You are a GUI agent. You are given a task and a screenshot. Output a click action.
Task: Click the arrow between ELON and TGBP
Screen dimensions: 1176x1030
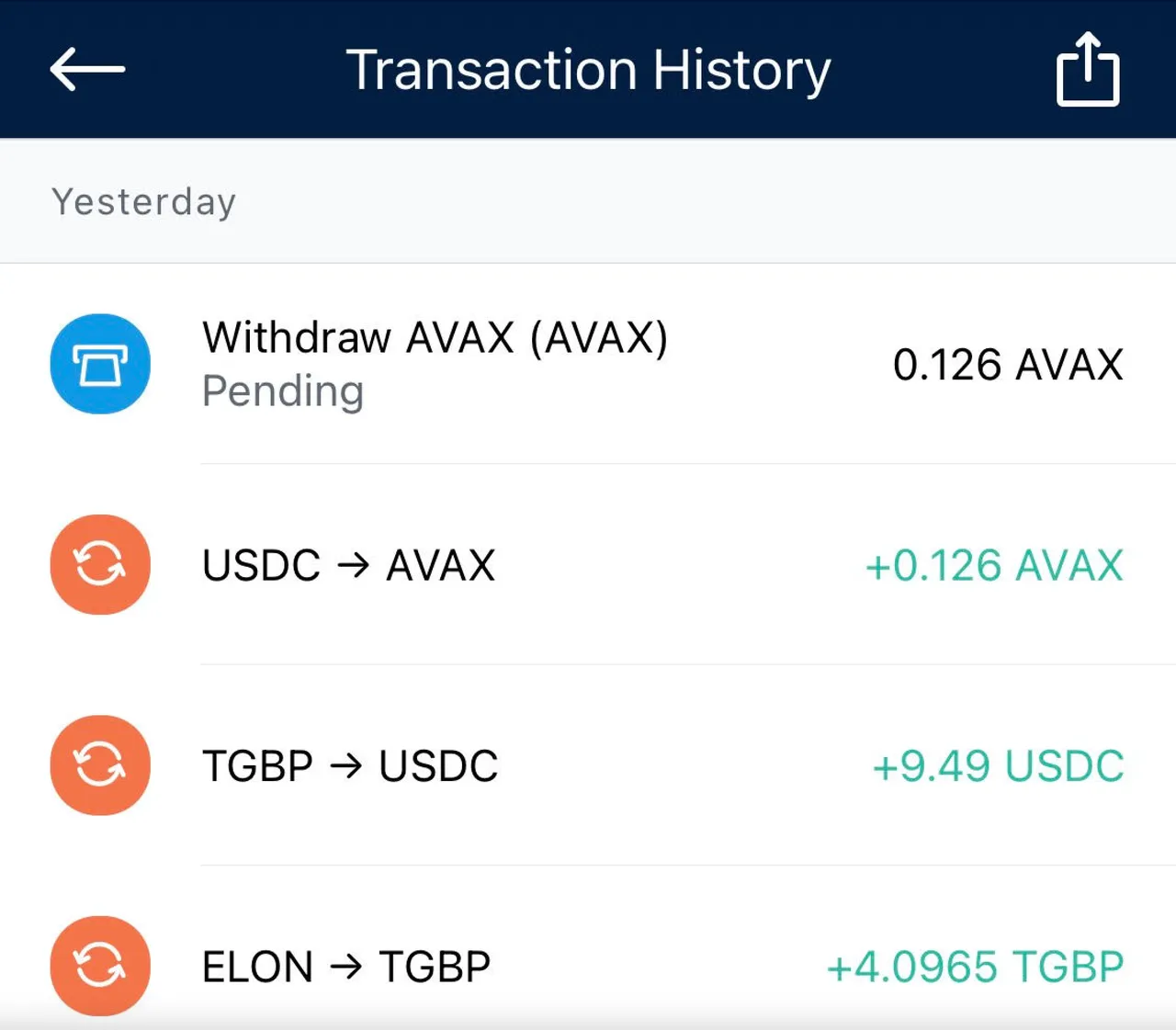[345, 967]
